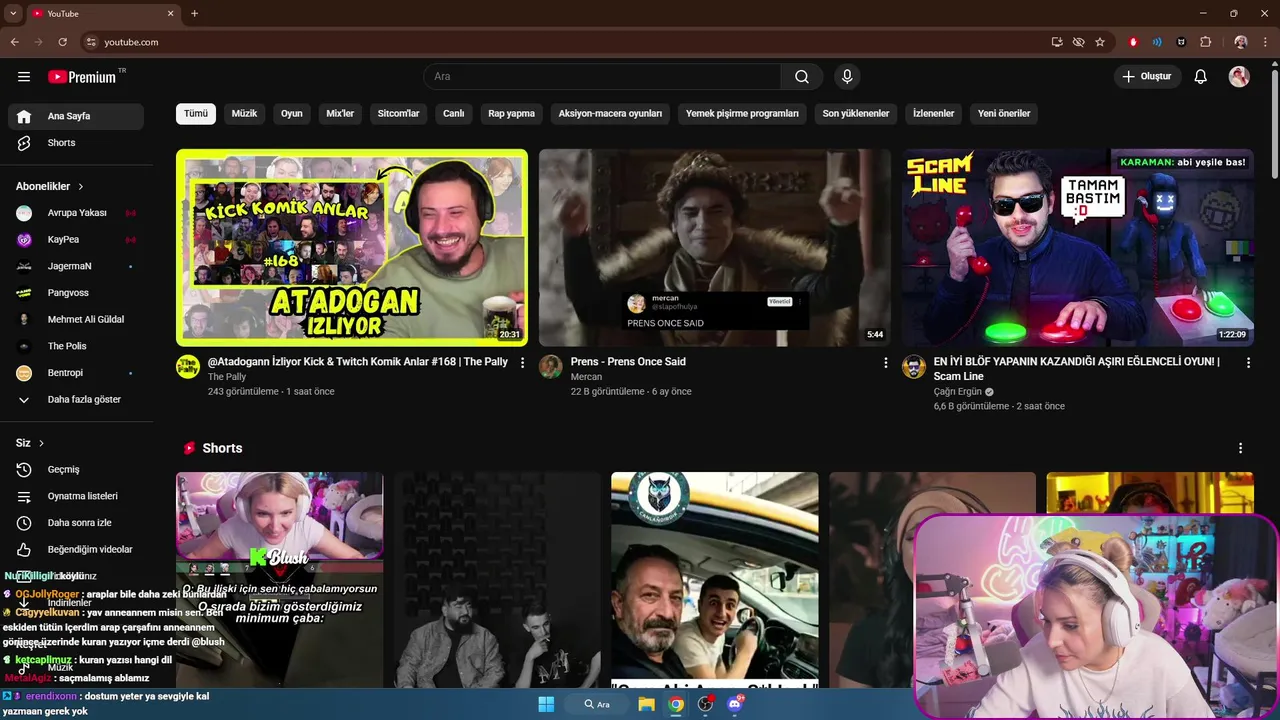Bookmark page with star icon

coord(1100,42)
